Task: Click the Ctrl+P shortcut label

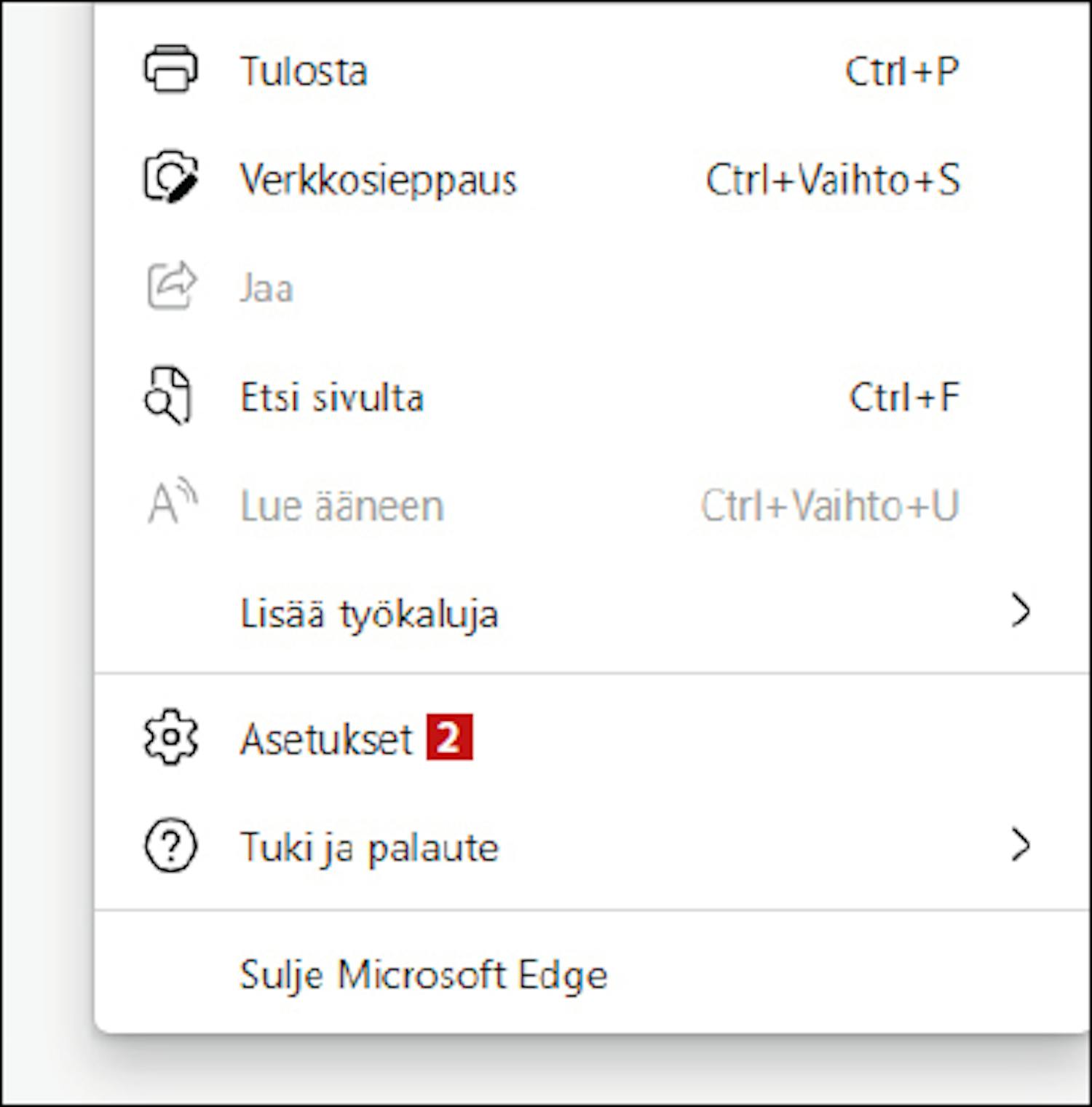Action: click(902, 71)
